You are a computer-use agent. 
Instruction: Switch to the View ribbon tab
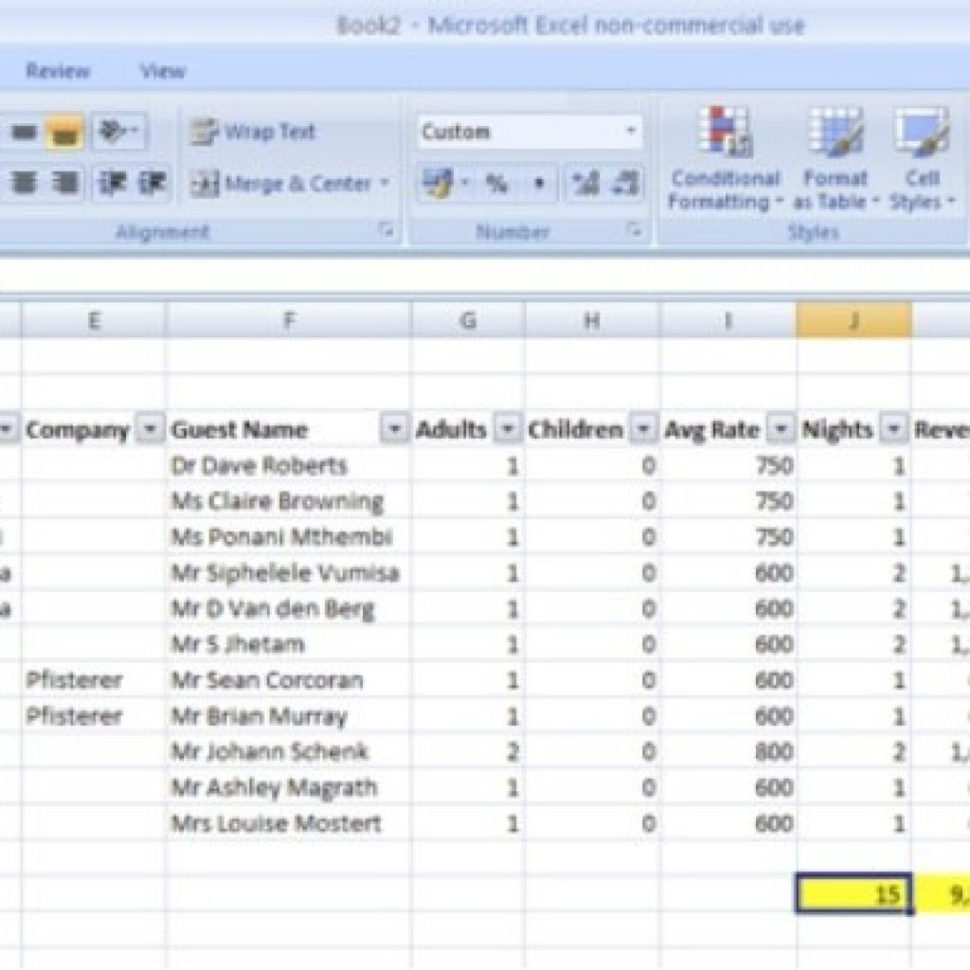(166, 71)
